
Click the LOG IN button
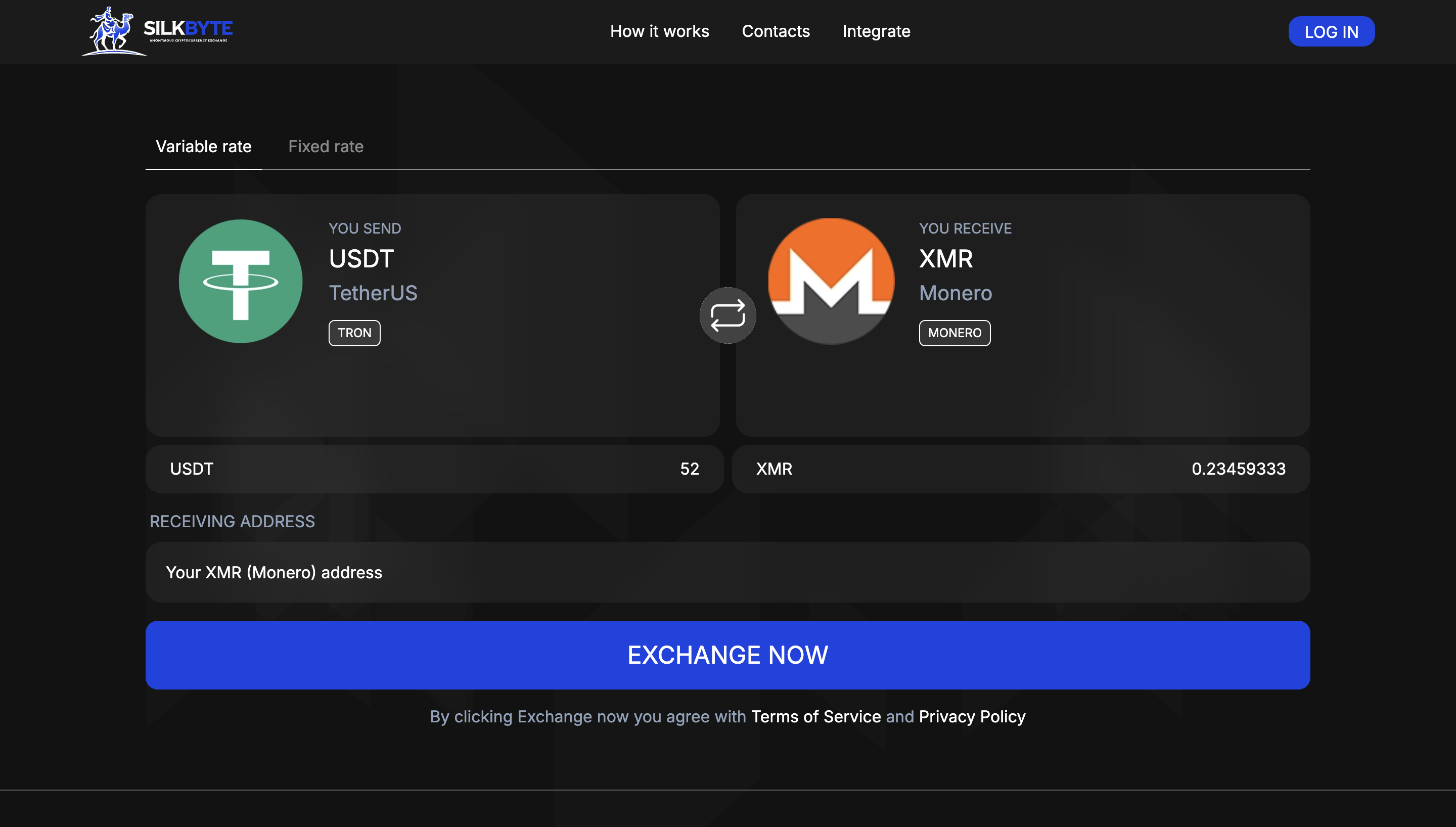(1331, 31)
